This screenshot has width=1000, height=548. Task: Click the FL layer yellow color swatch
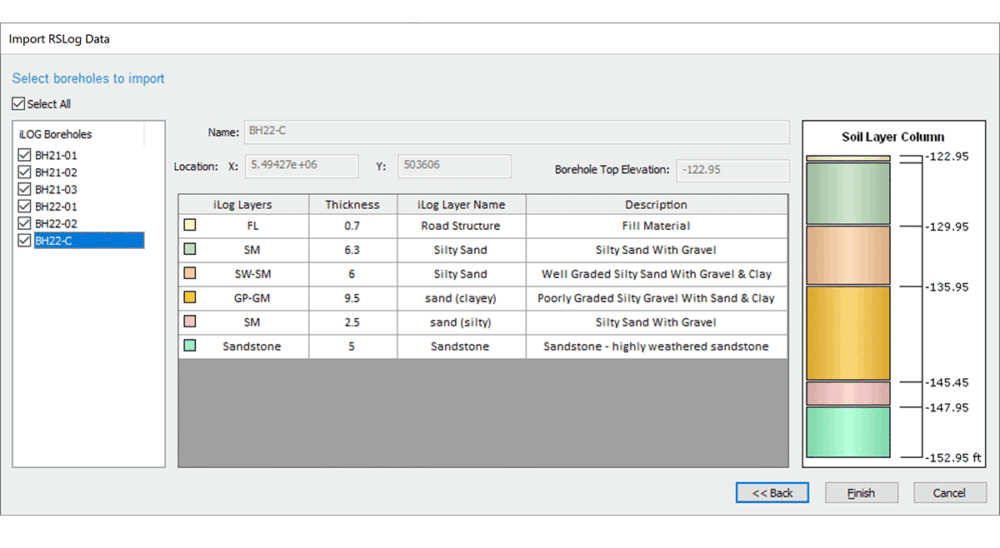click(x=189, y=226)
